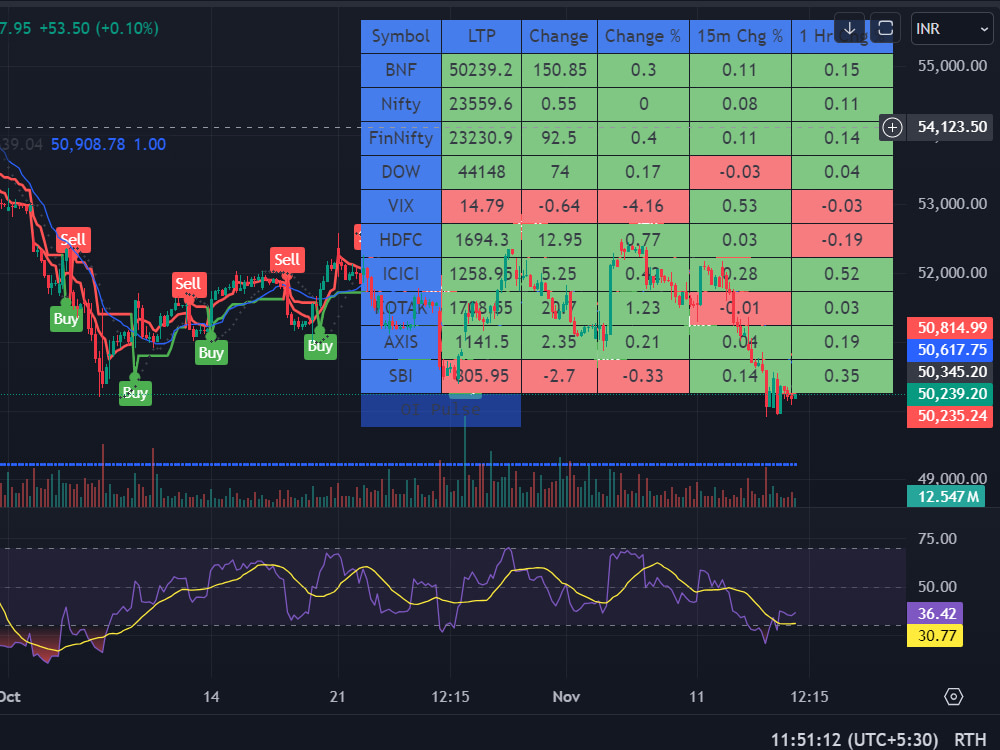The image size is (1000, 750).
Task: Click the RTH session button
Action: pyautogui.click(x=970, y=740)
